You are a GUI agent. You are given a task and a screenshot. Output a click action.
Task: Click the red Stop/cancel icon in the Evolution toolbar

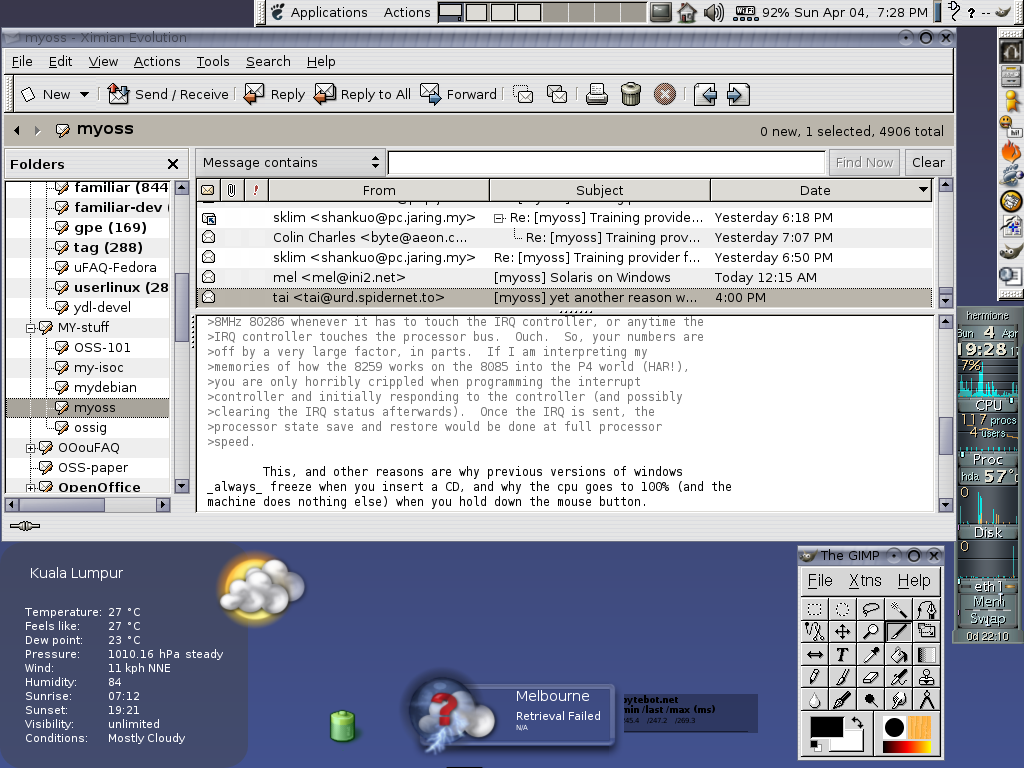point(665,94)
